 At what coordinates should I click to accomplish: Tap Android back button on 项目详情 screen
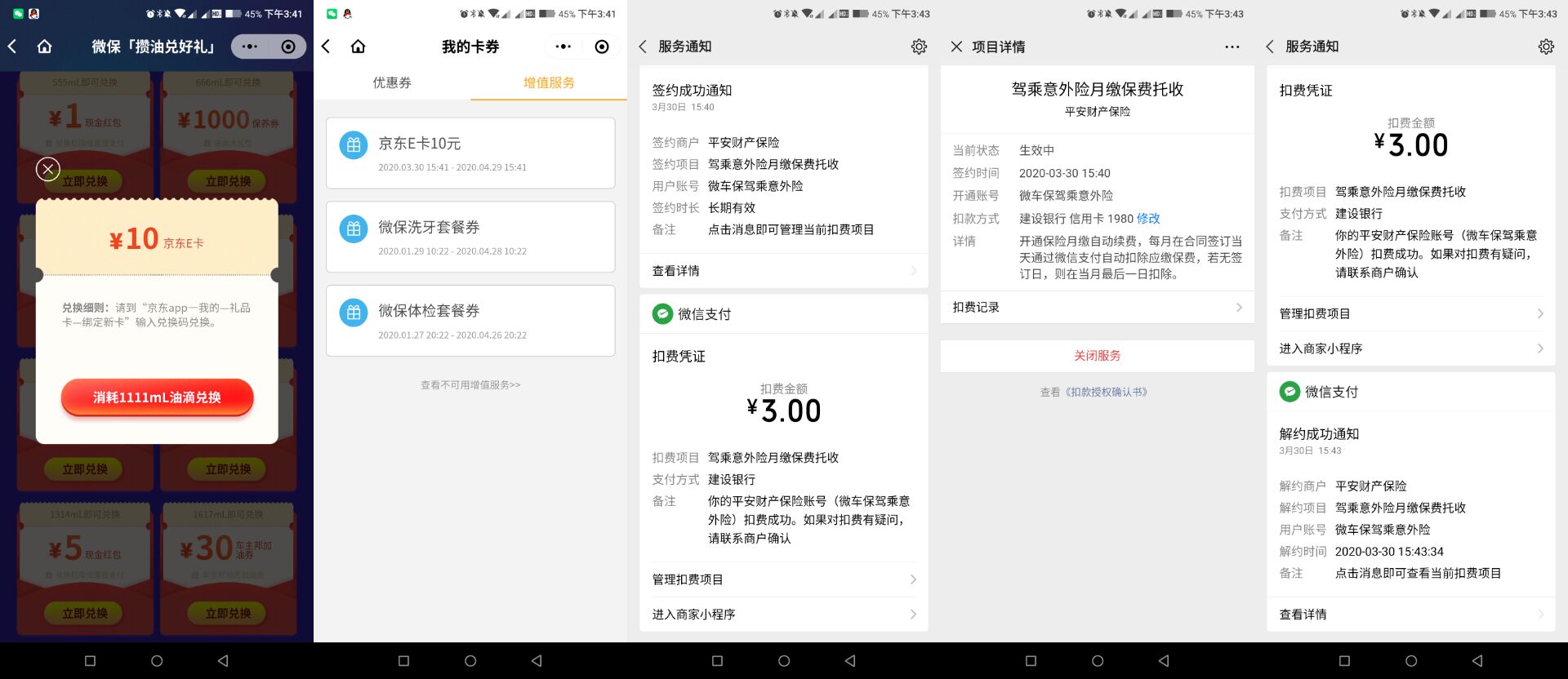pyautogui.click(x=1164, y=661)
